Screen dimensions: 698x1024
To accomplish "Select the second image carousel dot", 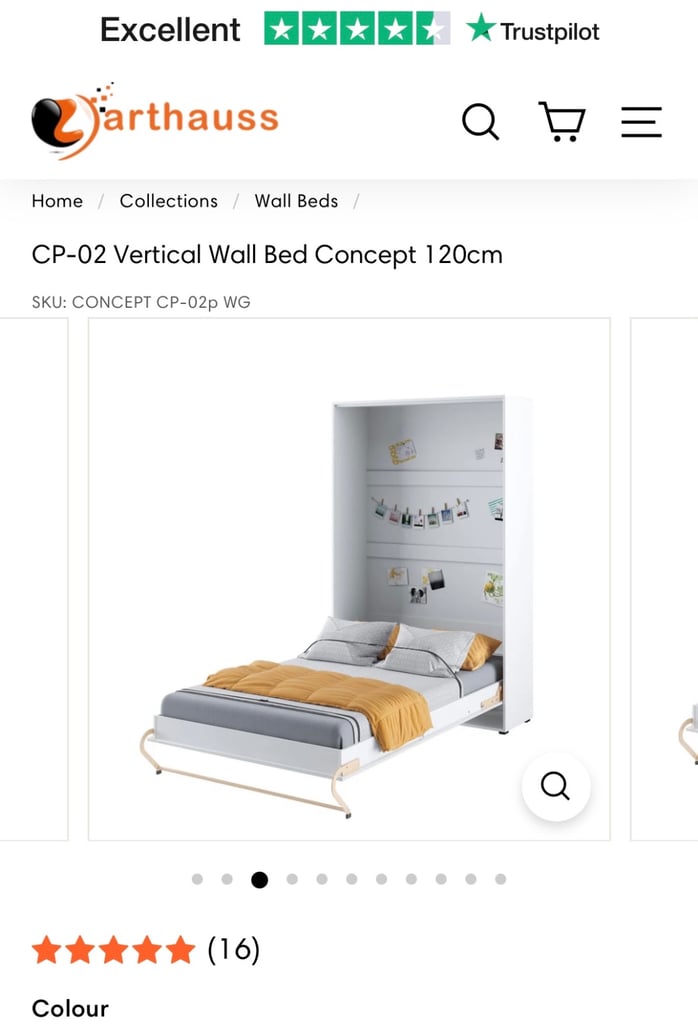I will 227,879.
